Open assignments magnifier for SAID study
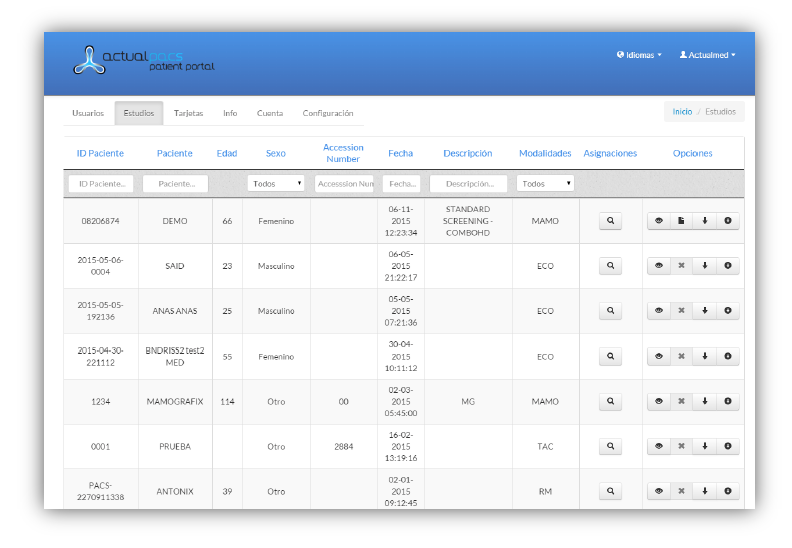792x548 pixels. tap(611, 266)
